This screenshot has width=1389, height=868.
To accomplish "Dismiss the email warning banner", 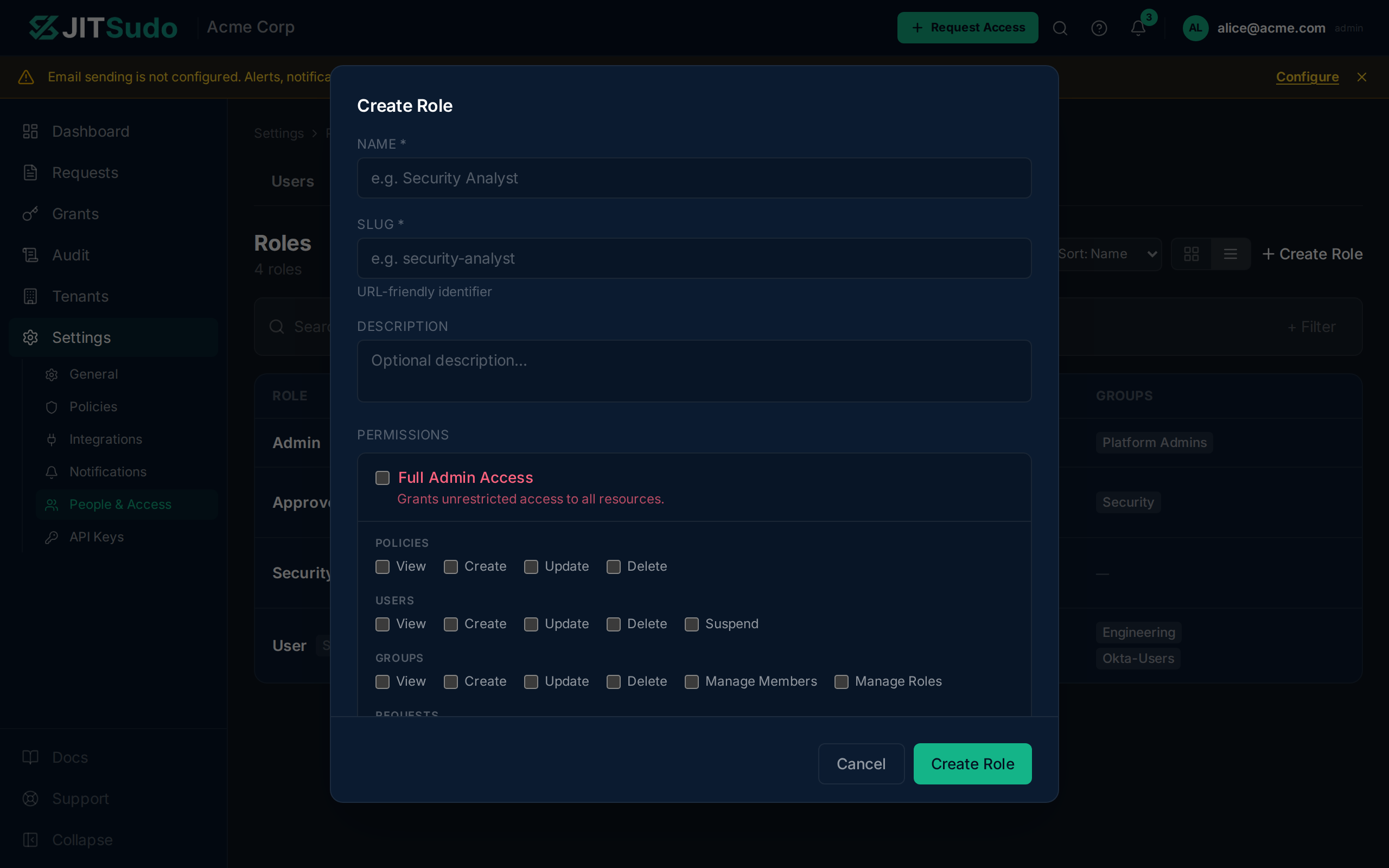I will pos(1361,77).
